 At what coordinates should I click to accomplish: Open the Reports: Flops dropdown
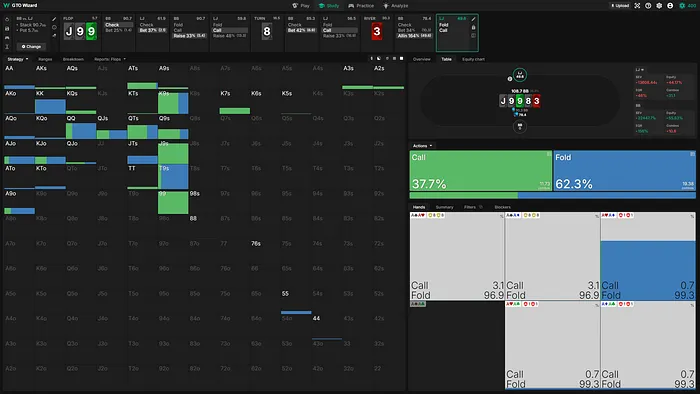click(x=110, y=59)
